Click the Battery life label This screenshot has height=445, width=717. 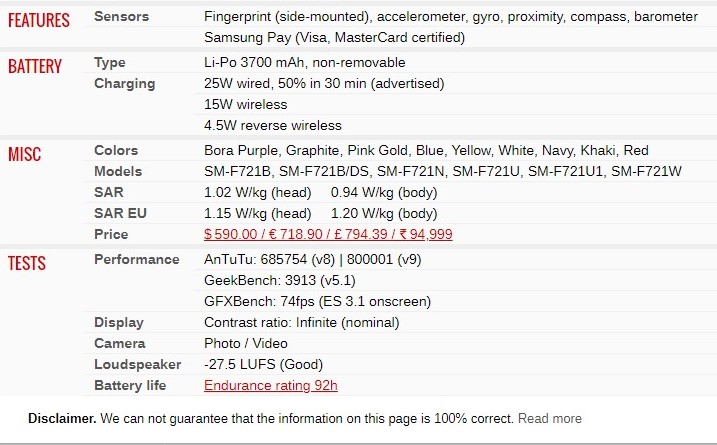pyautogui.click(x=130, y=386)
